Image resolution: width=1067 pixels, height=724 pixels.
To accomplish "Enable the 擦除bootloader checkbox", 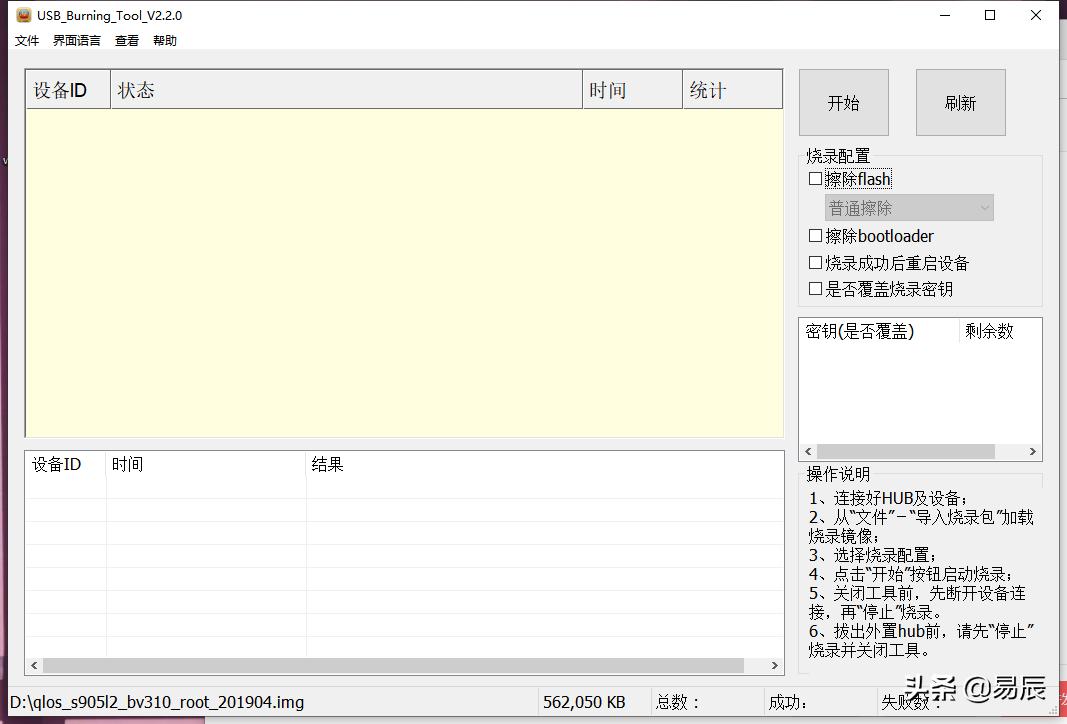I will pyautogui.click(x=816, y=235).
